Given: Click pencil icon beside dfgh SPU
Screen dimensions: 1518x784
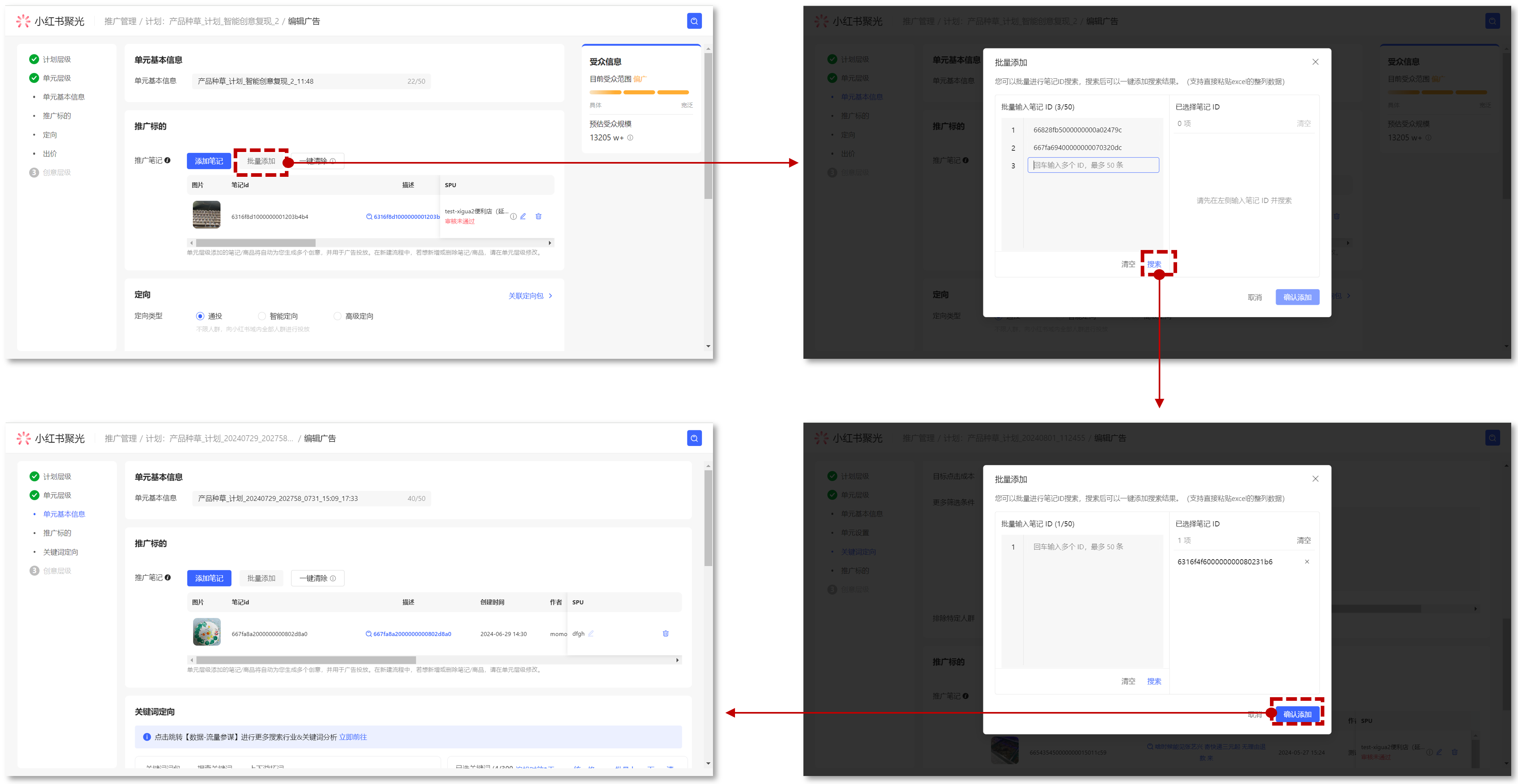Looking at the screenshot, I should point(591,634).
